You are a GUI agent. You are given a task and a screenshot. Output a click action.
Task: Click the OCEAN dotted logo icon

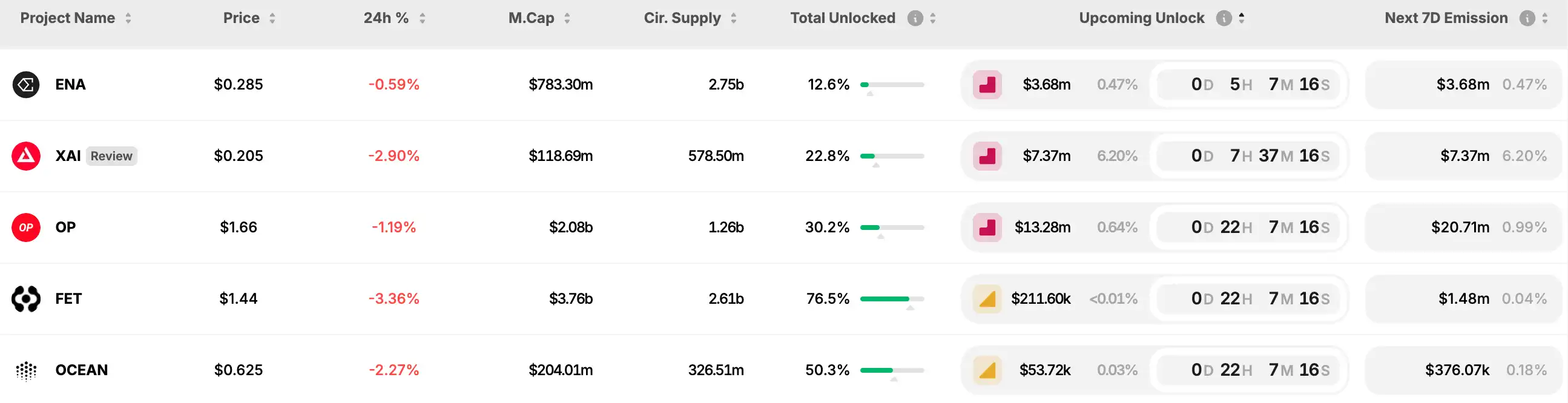26,370
